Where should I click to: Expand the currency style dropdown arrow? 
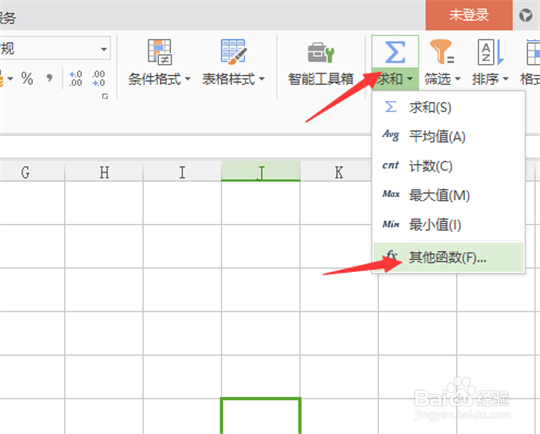[10, 79]
